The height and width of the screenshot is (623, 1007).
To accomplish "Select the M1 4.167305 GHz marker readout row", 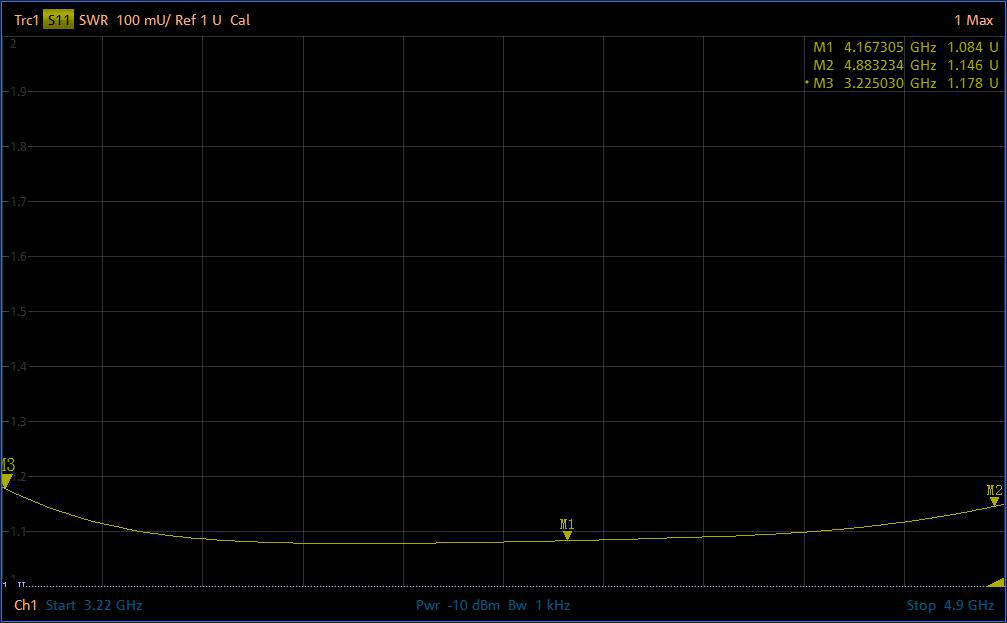I will [x=905, y=47].
